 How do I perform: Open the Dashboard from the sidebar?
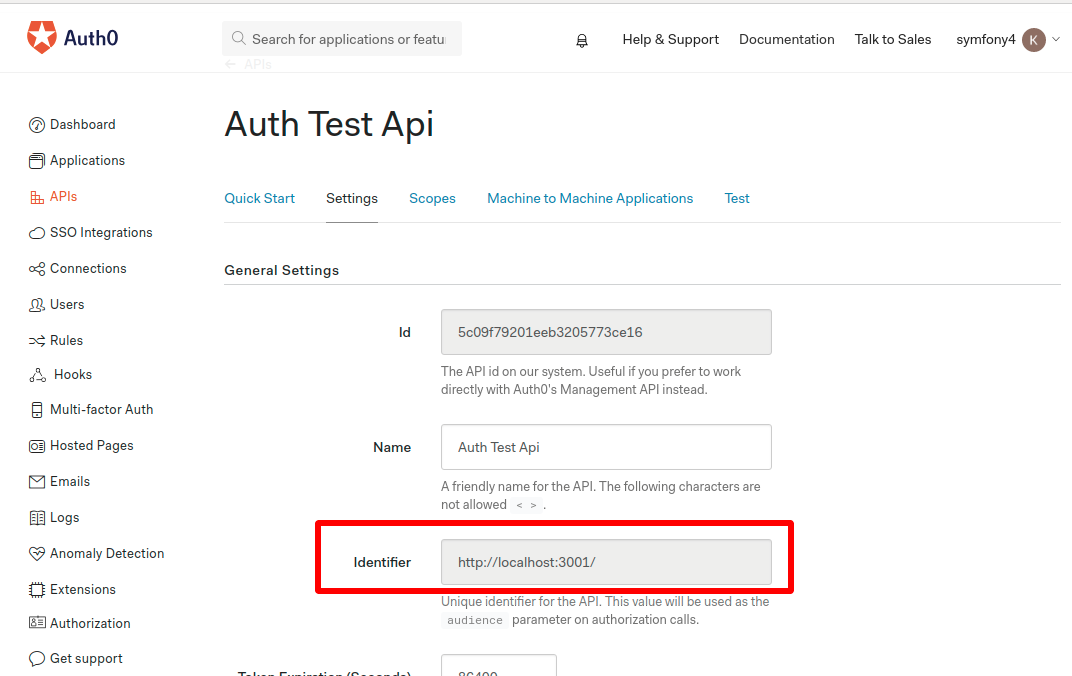(80, 124)
